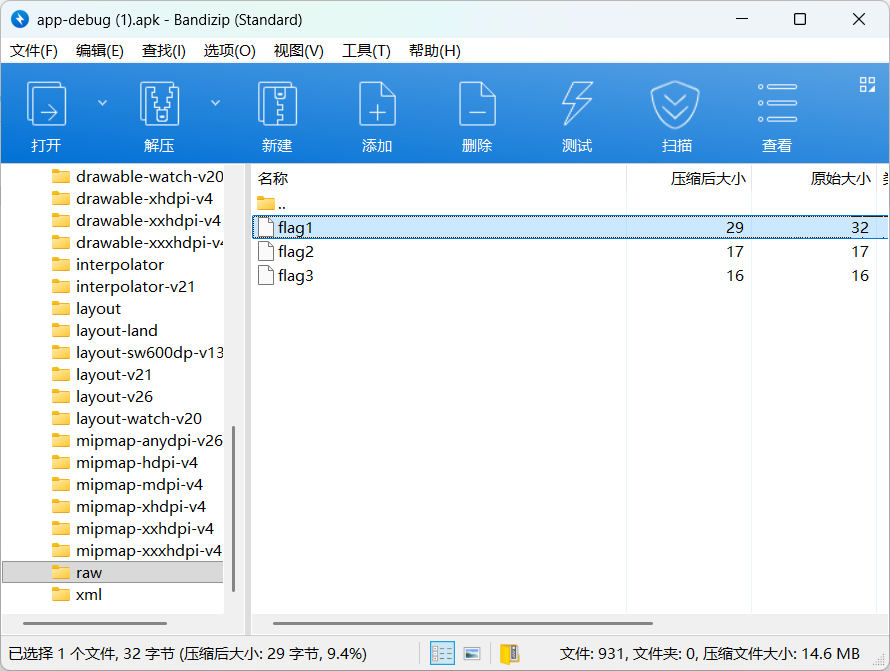Screen dimensions: 890x671
Task: Select the flag3 file
Action: coord(295,275)
